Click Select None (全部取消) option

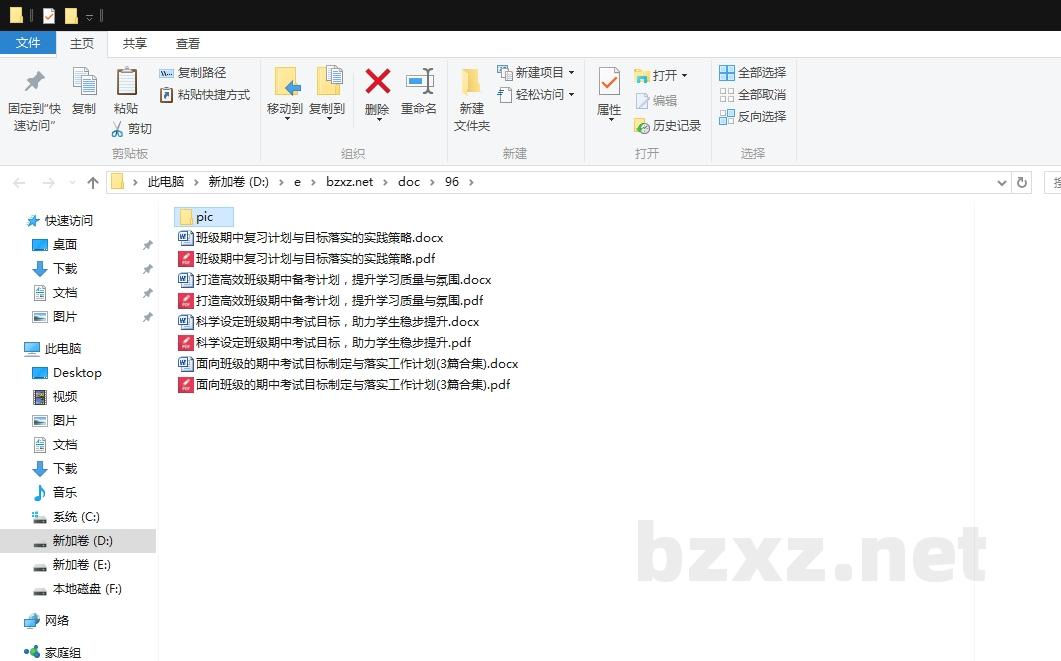coord(752,95)
